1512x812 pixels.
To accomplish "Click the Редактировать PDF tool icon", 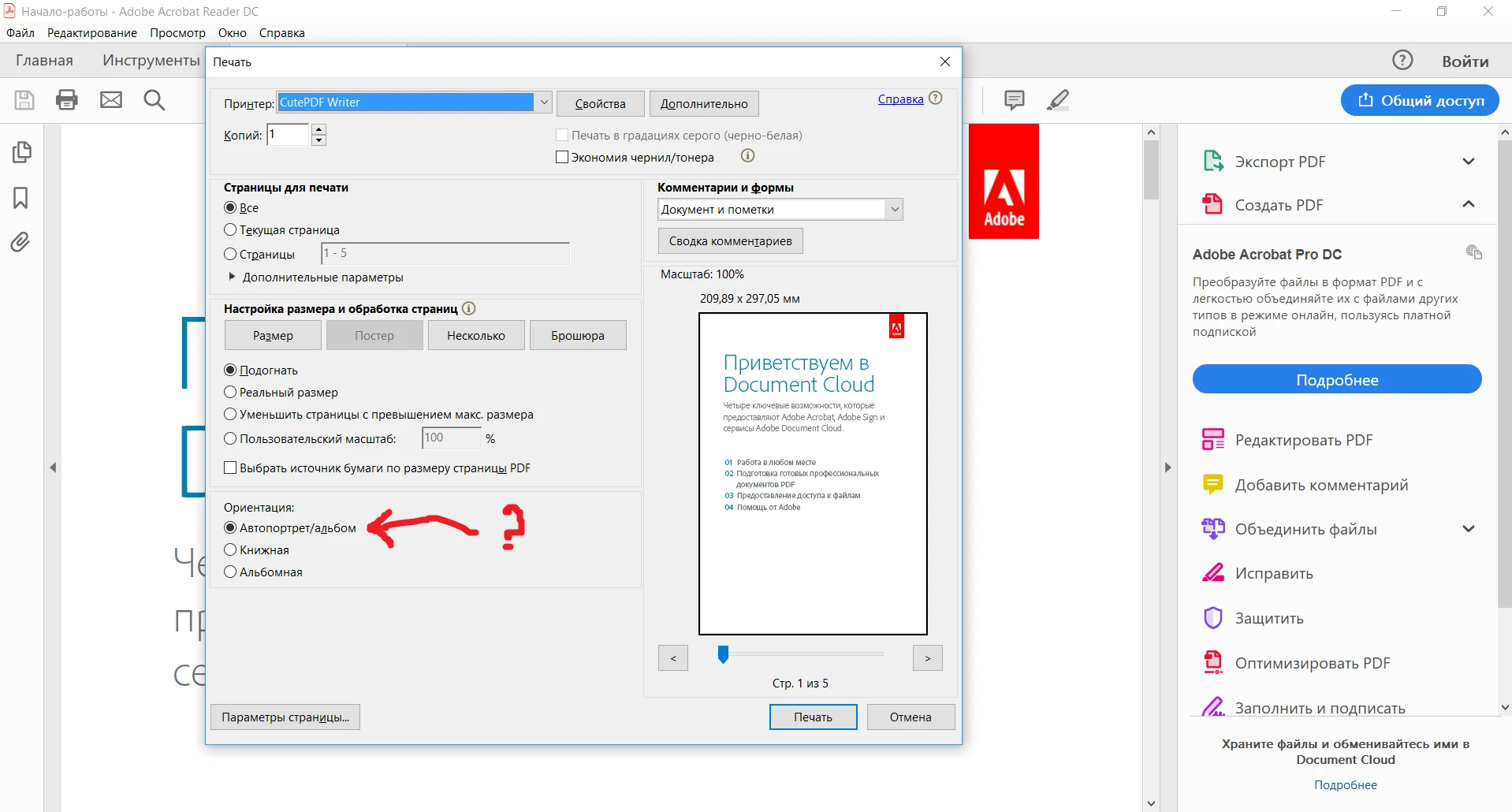I will coord(1212,439).
